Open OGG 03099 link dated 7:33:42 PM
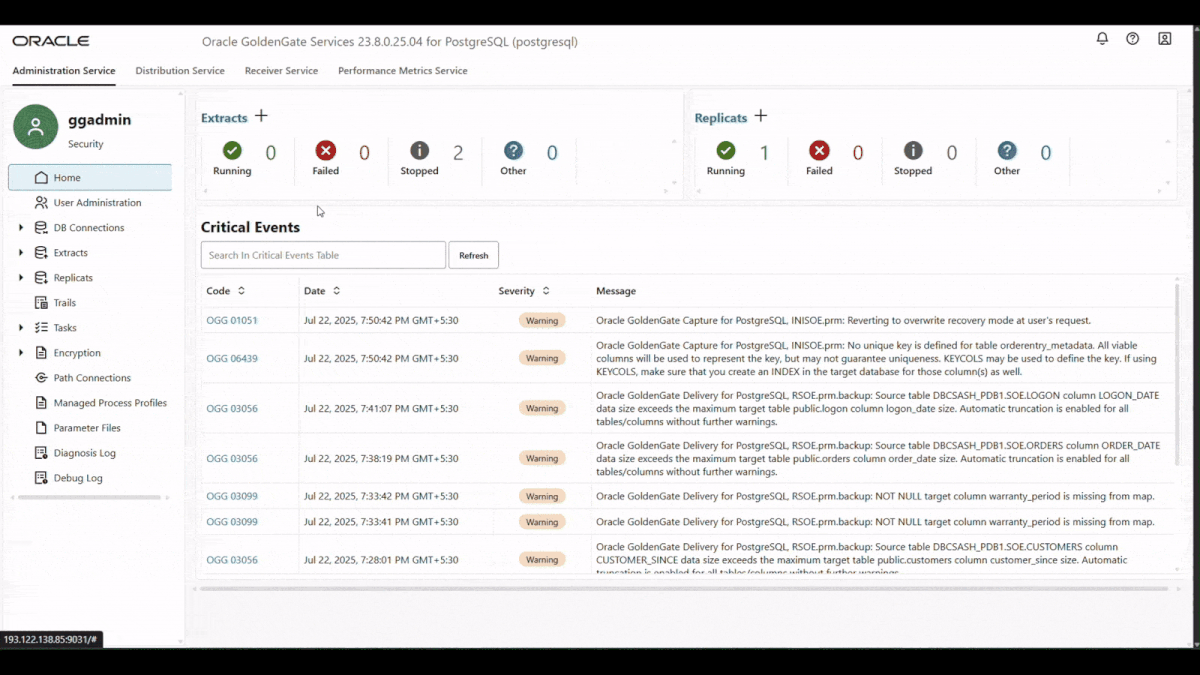 (232, 496)
